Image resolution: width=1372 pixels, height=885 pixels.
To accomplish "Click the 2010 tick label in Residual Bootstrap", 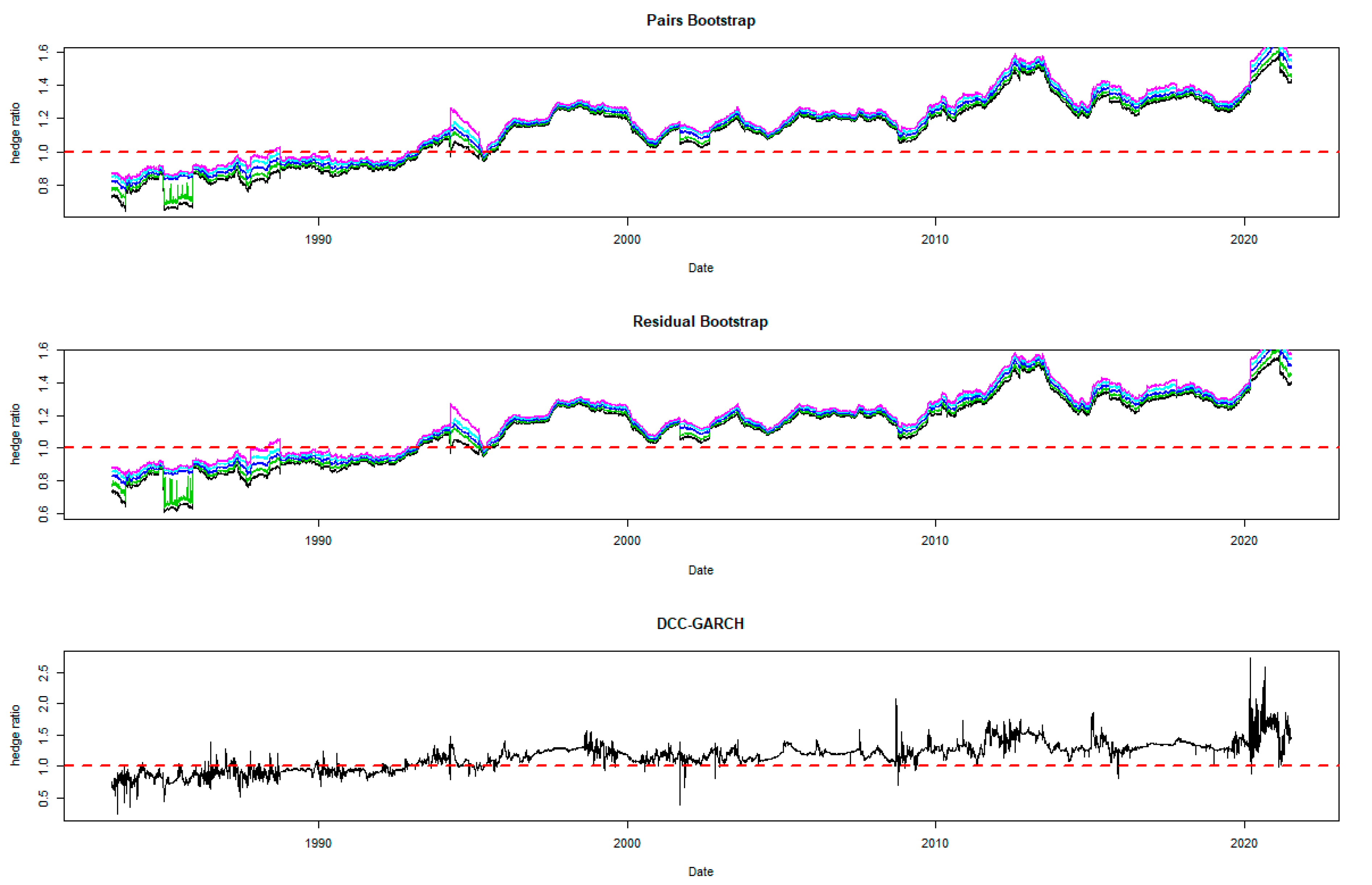I will click(935, 541).
